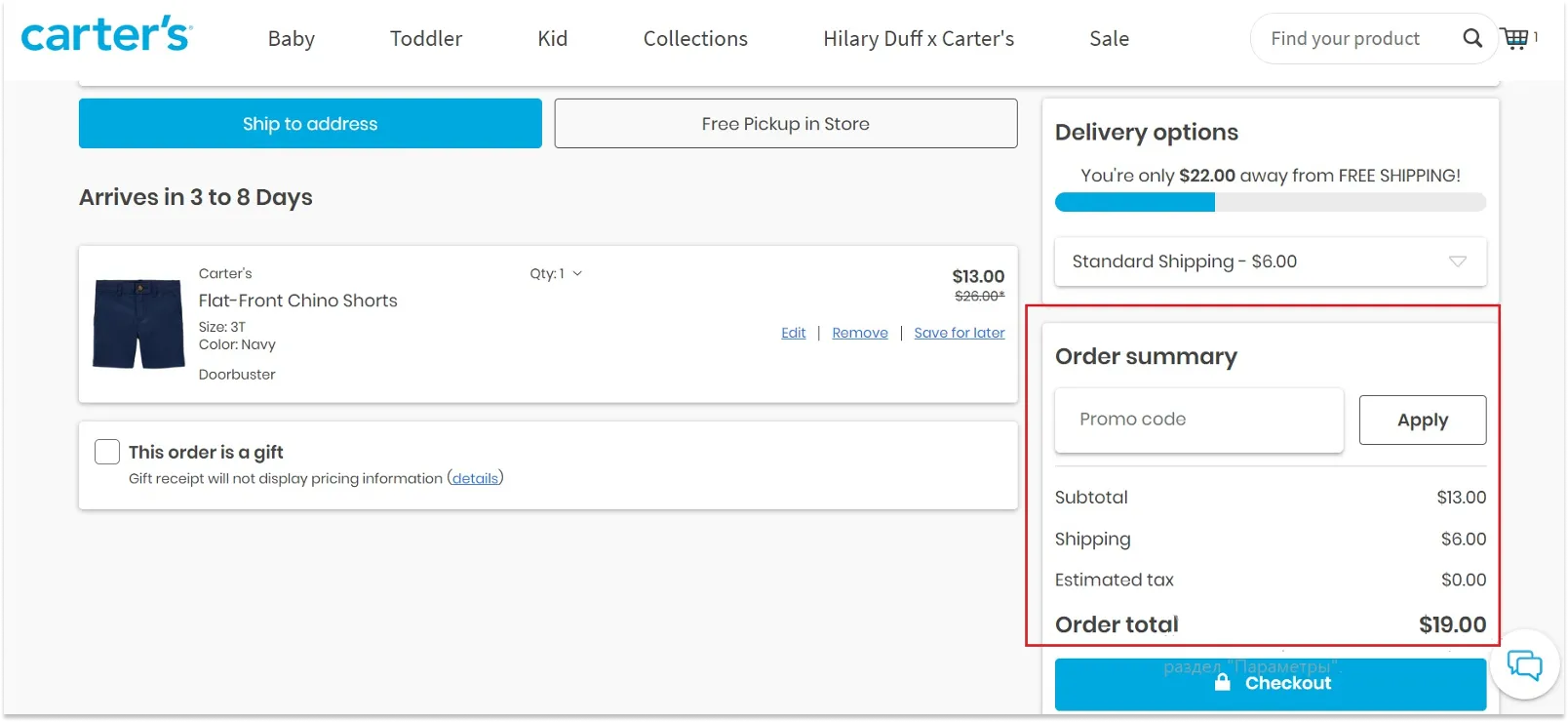Click the navy shorts product thumbnail
This screenshot has width=1568, height=722.
click(x=138, y=324)
